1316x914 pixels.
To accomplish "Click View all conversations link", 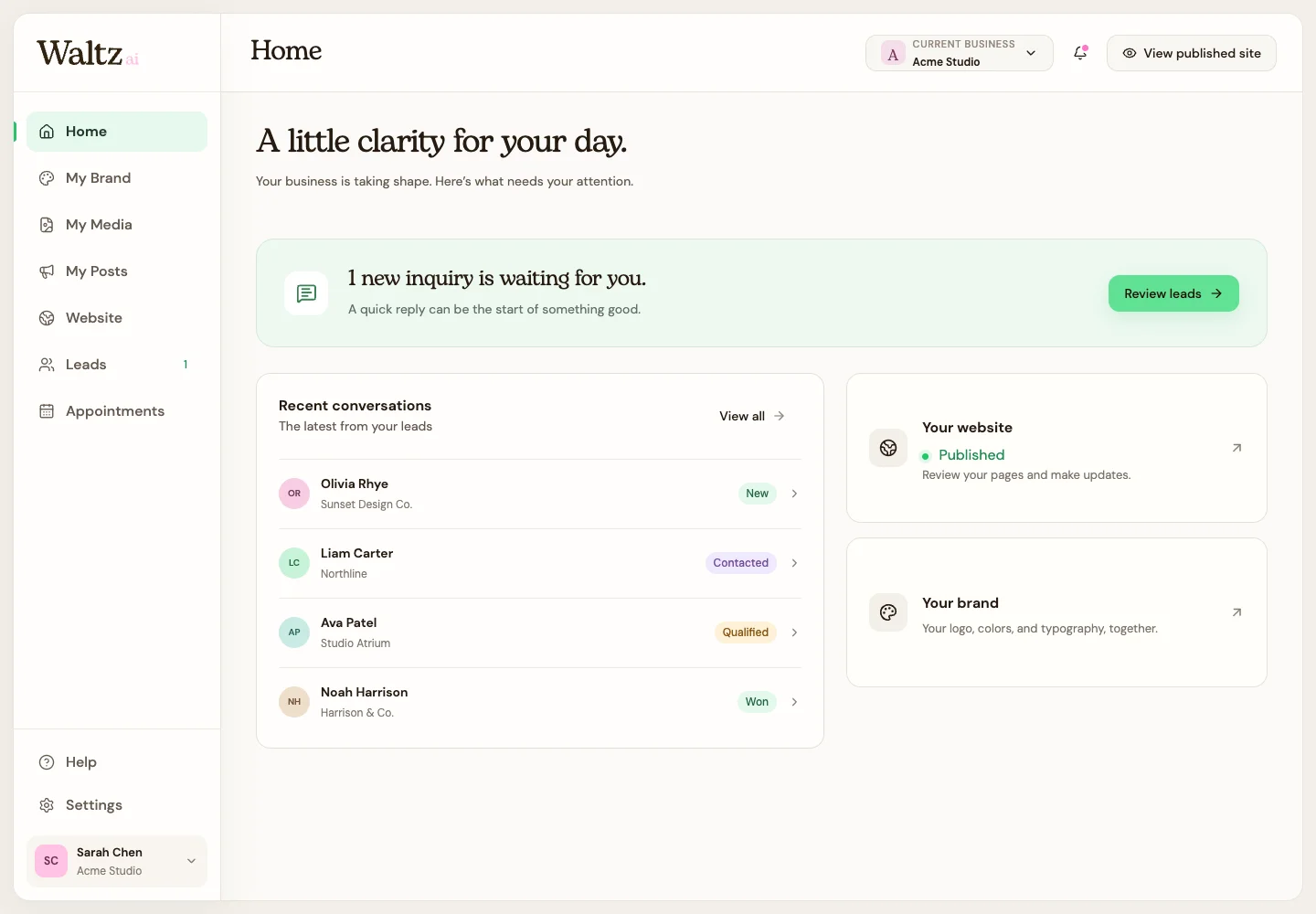I will (x=751, y=416).
